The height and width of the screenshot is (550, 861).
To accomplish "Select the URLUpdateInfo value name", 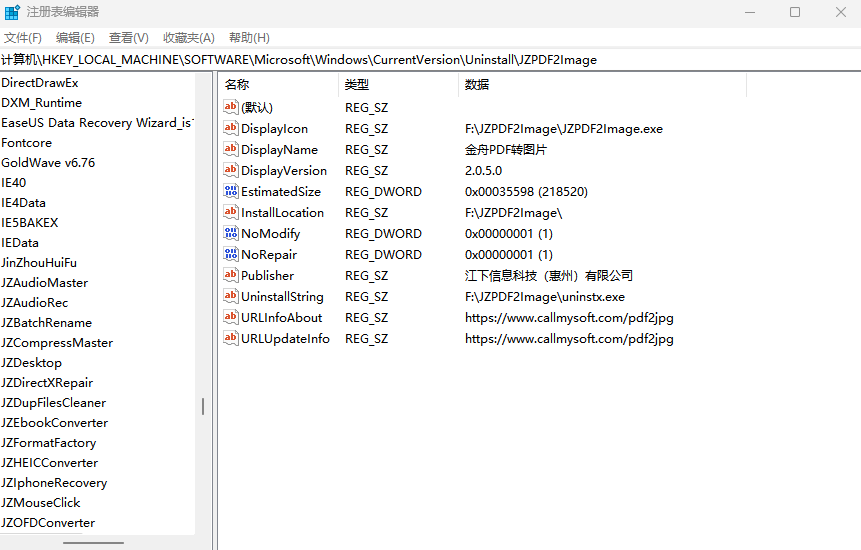I will (x=286, y=339).
